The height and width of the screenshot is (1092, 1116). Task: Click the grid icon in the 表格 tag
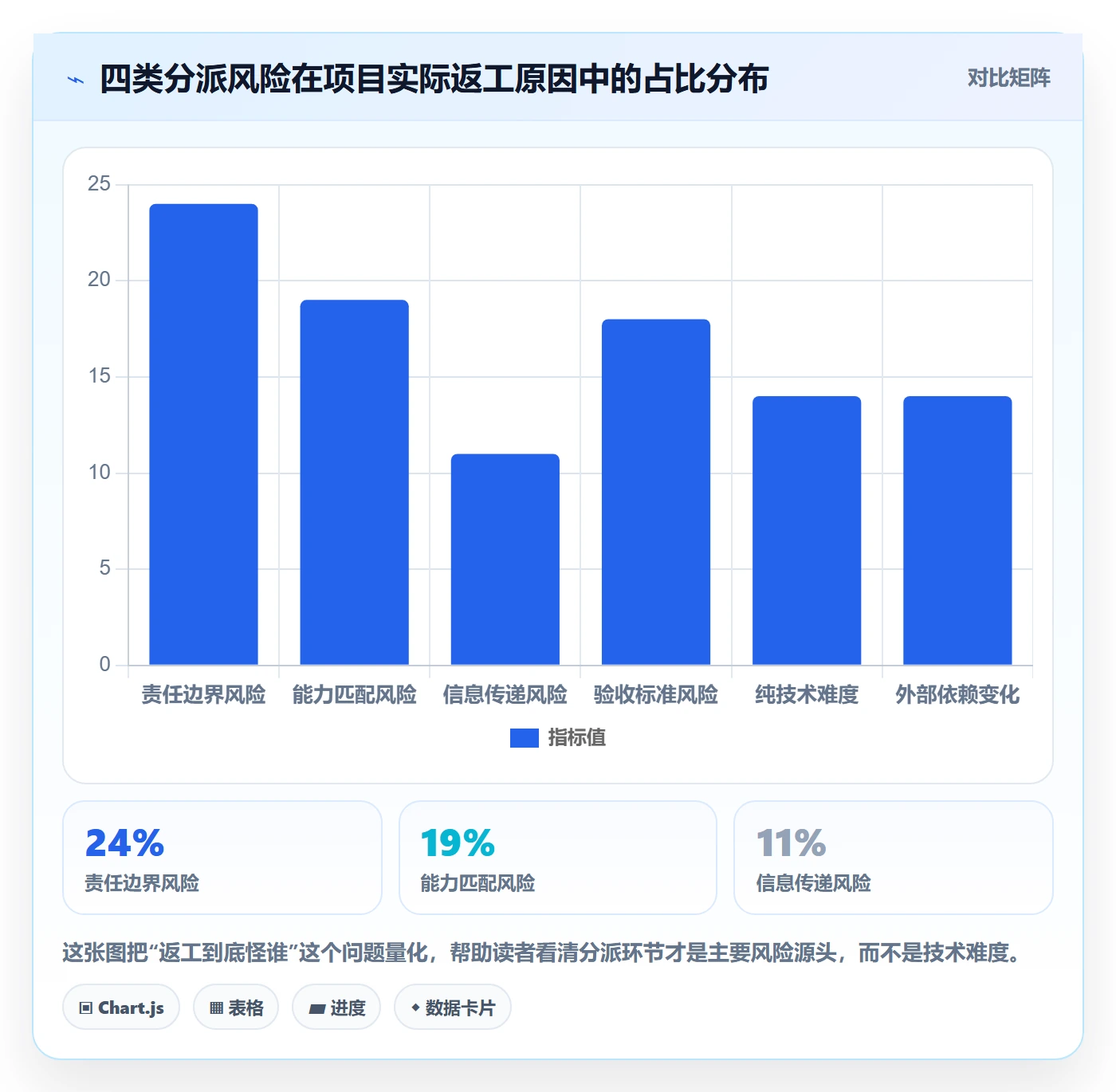(216, 1008)
